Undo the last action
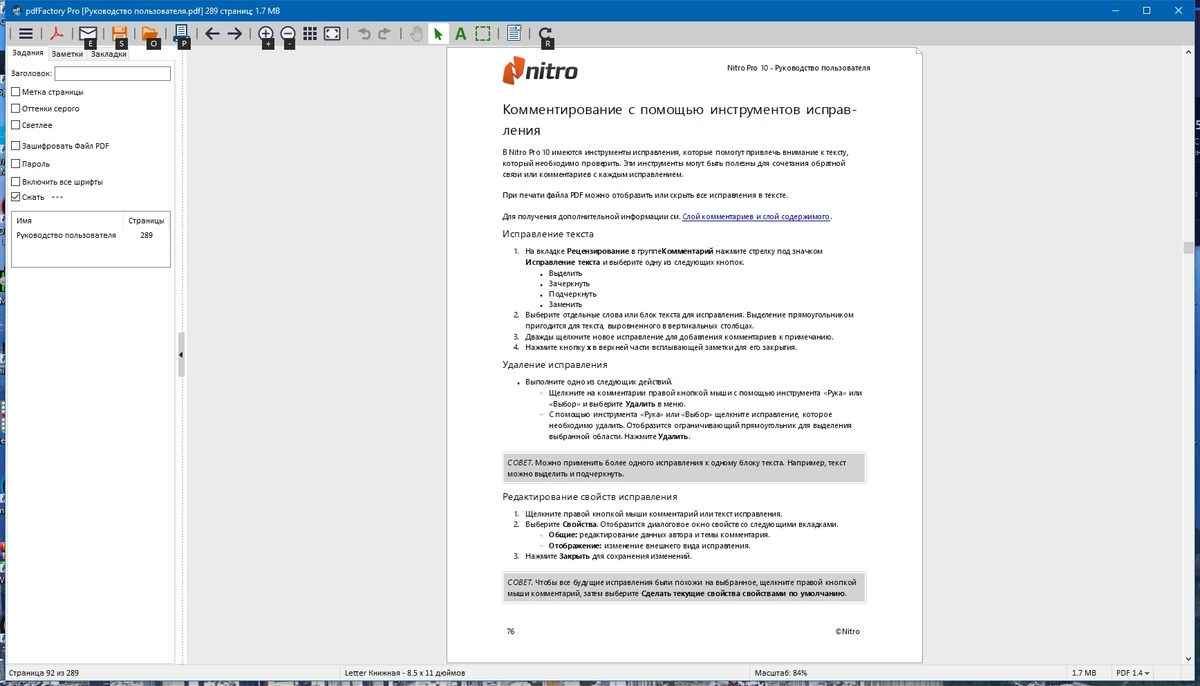Viewport: 1200px width, 686px height. pos(364,33)
